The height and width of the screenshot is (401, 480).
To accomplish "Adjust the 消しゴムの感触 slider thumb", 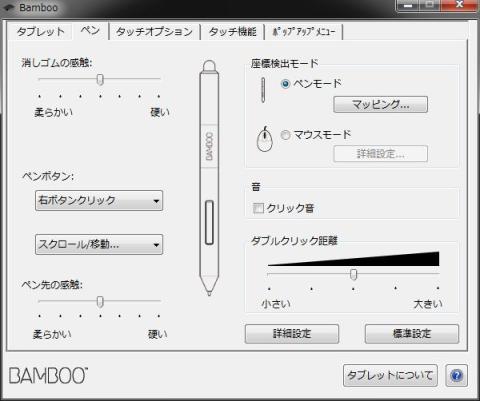I will click(100, 79).
